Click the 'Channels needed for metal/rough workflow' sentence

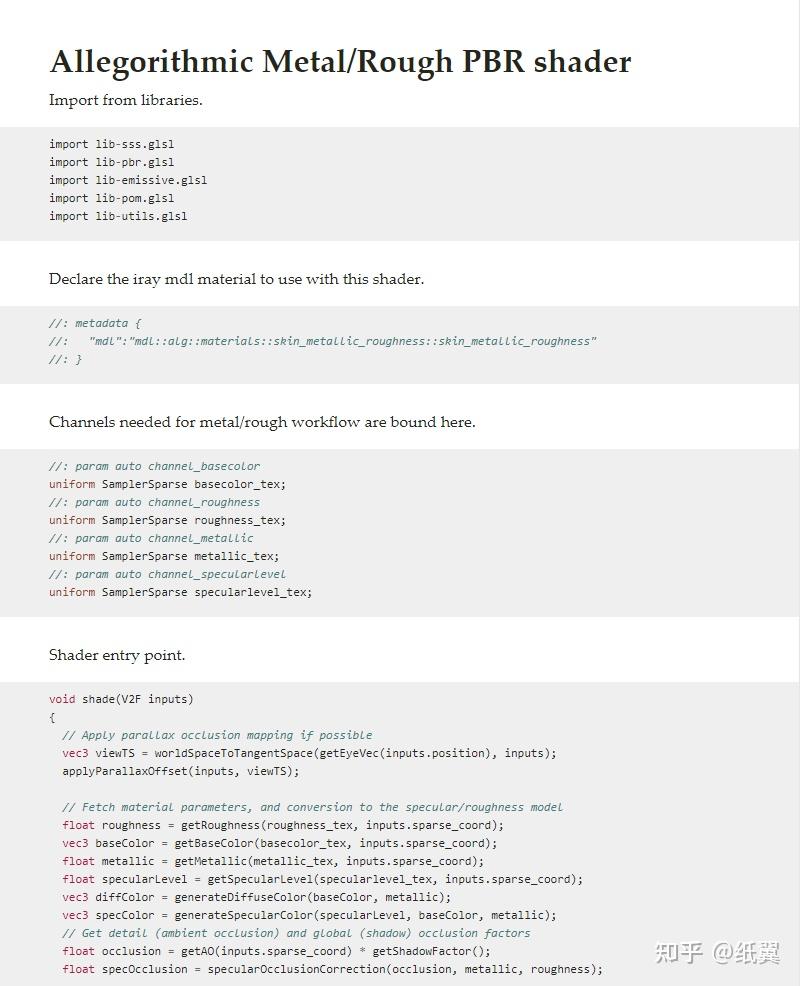pos(262,422)
